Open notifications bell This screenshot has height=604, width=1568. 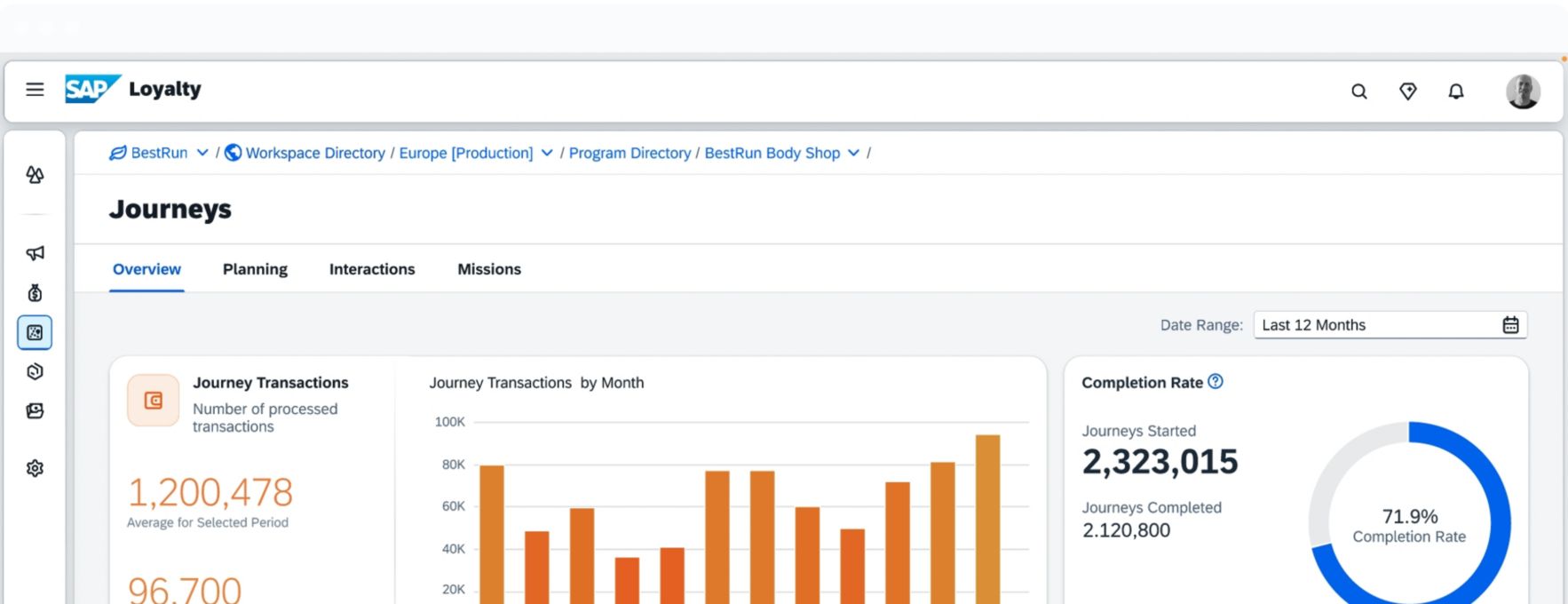pos(1456,91)
